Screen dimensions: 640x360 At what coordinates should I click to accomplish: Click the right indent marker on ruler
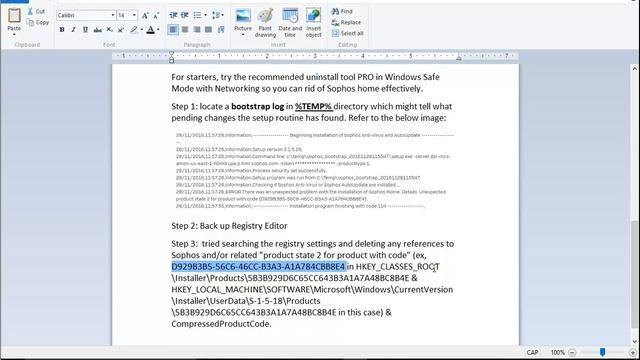tap(459, 58)
